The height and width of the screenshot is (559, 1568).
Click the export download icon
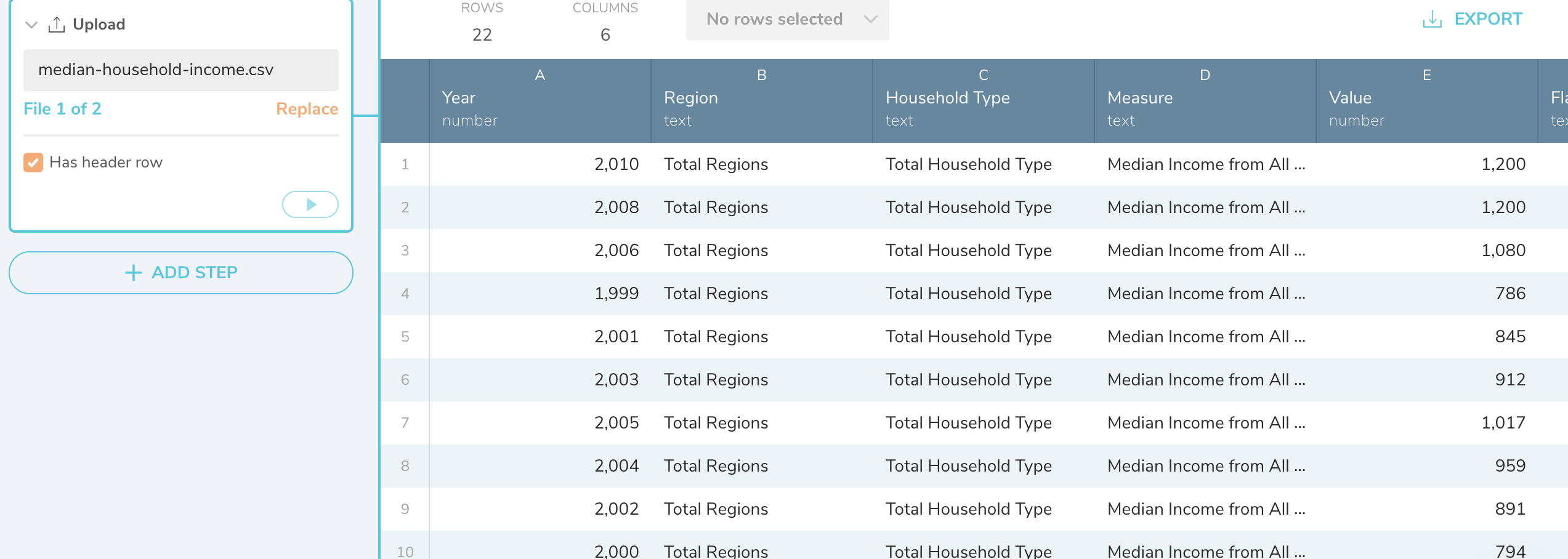coord(1432,19)
